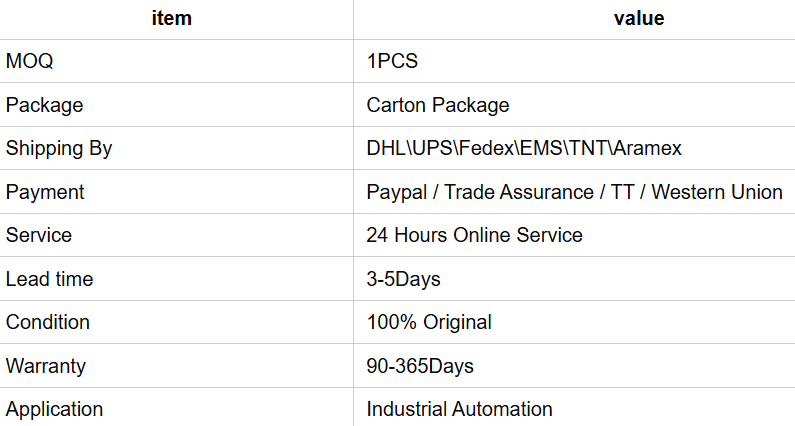Click the Service row label

point(39,235)
